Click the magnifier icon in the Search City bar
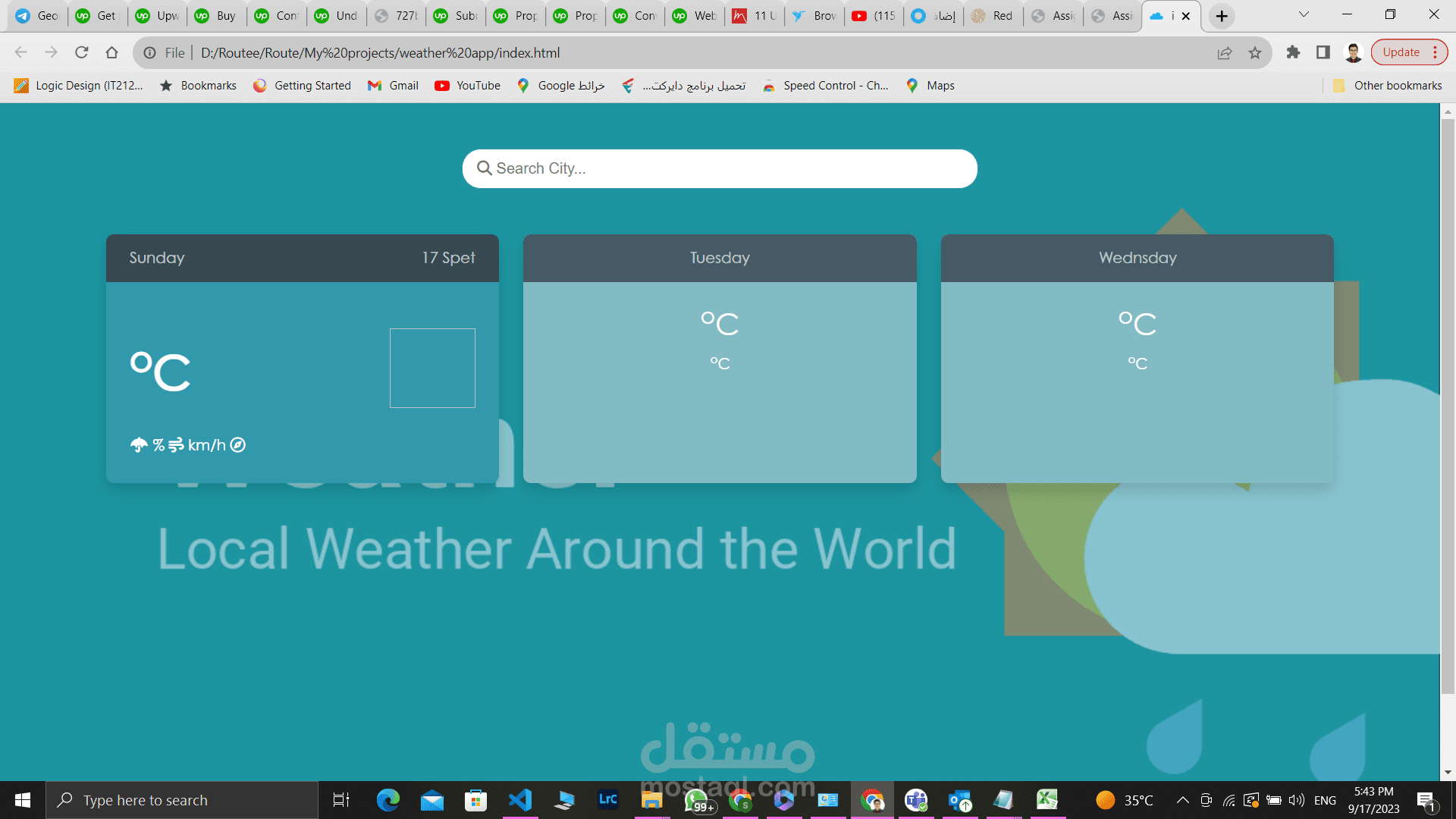This screenshot has width=1456, height=819. pyautogui.click(x=485, y=168)
